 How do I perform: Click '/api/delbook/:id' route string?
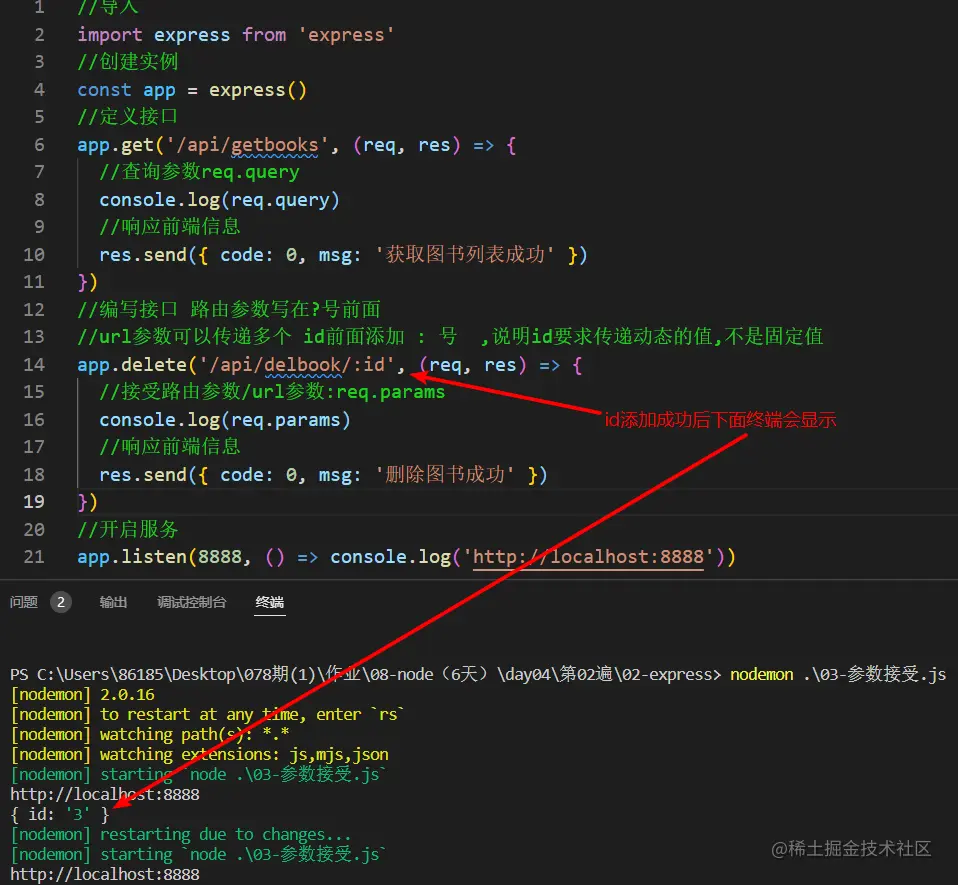pyautogui.click(x=297, y=365)
